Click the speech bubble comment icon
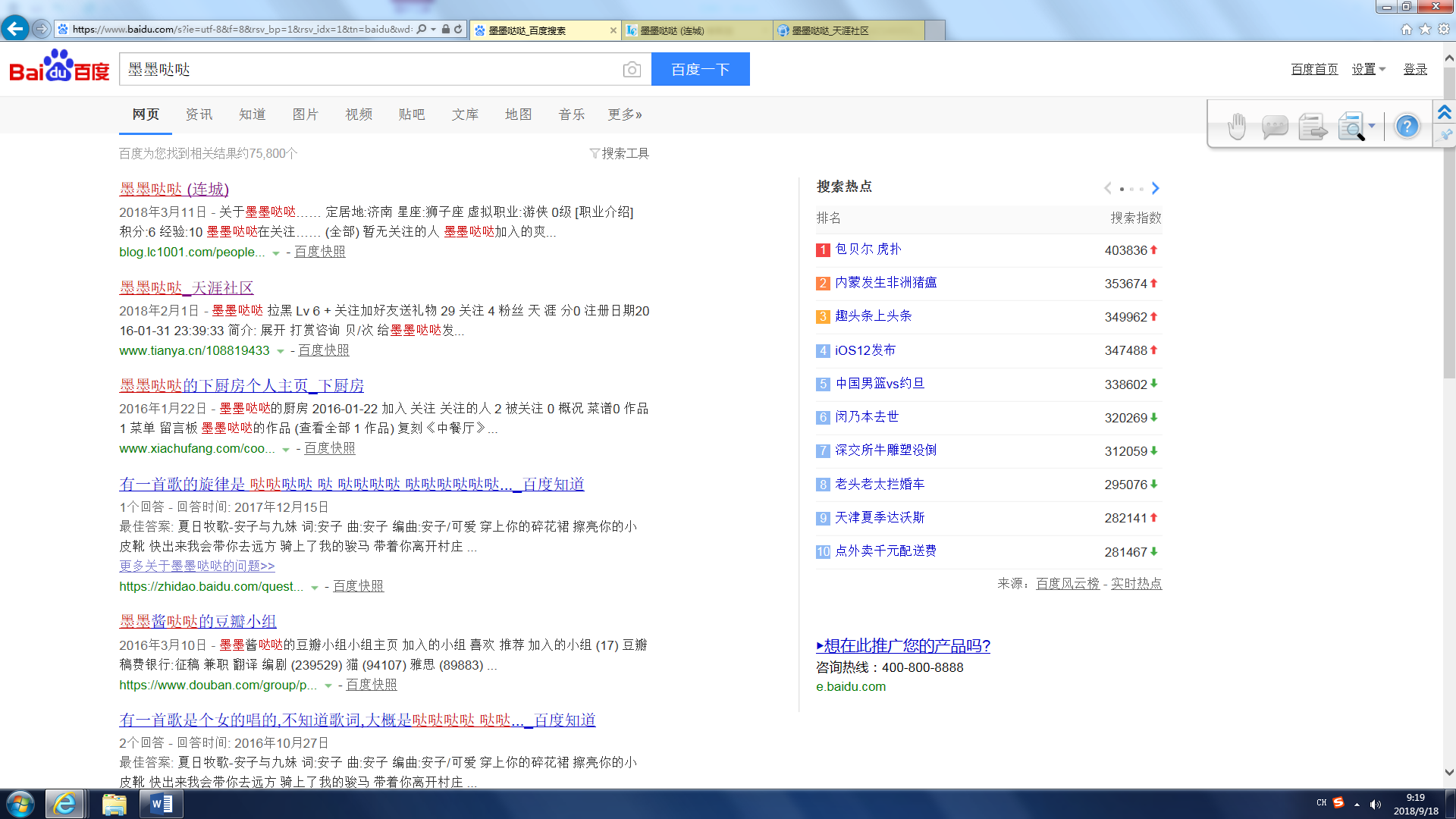 pyautogui.click(x=1275, y=127)
